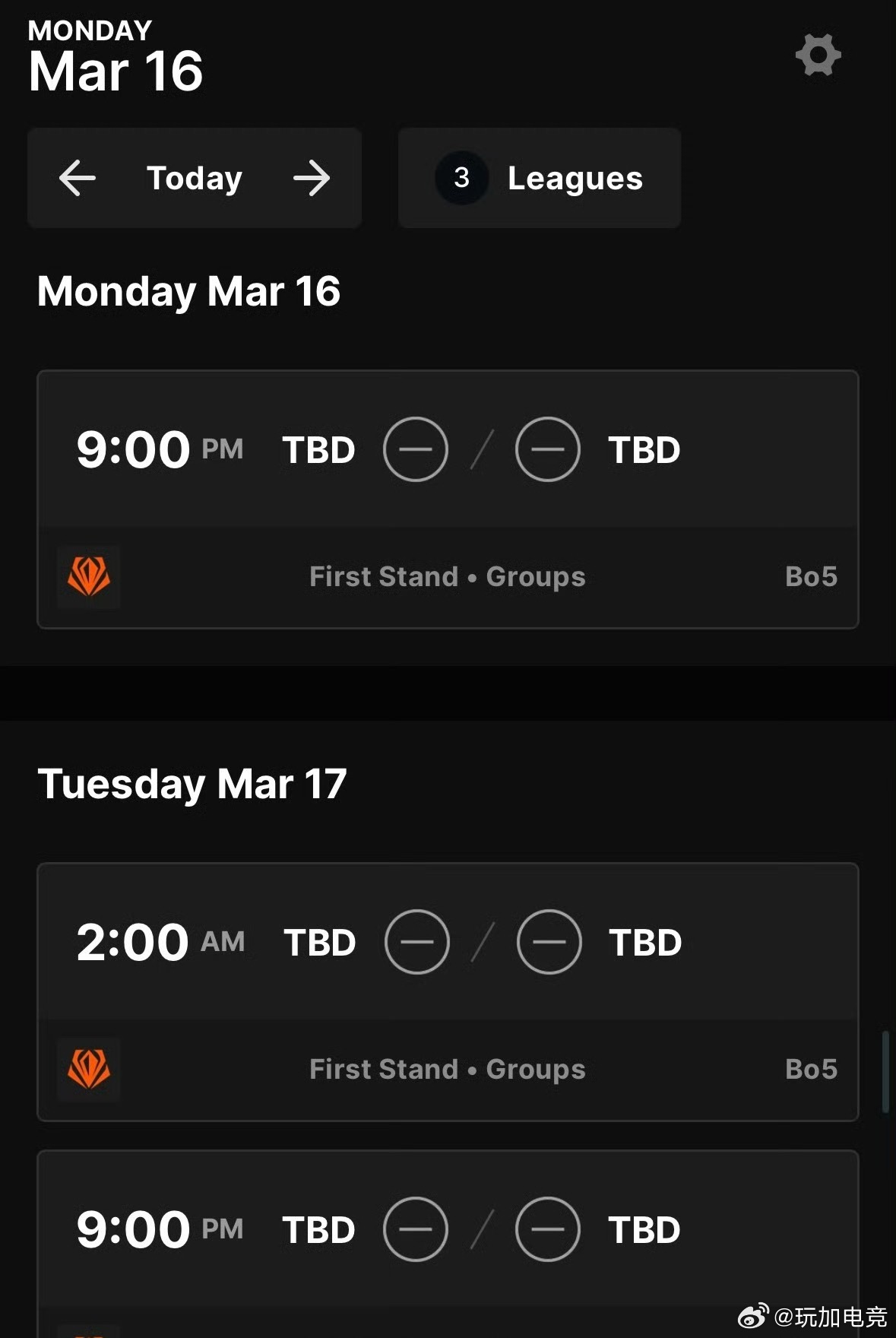896x1338 pixels.
Task: Go to next day with right arrow
Action: tap(312, 179)
